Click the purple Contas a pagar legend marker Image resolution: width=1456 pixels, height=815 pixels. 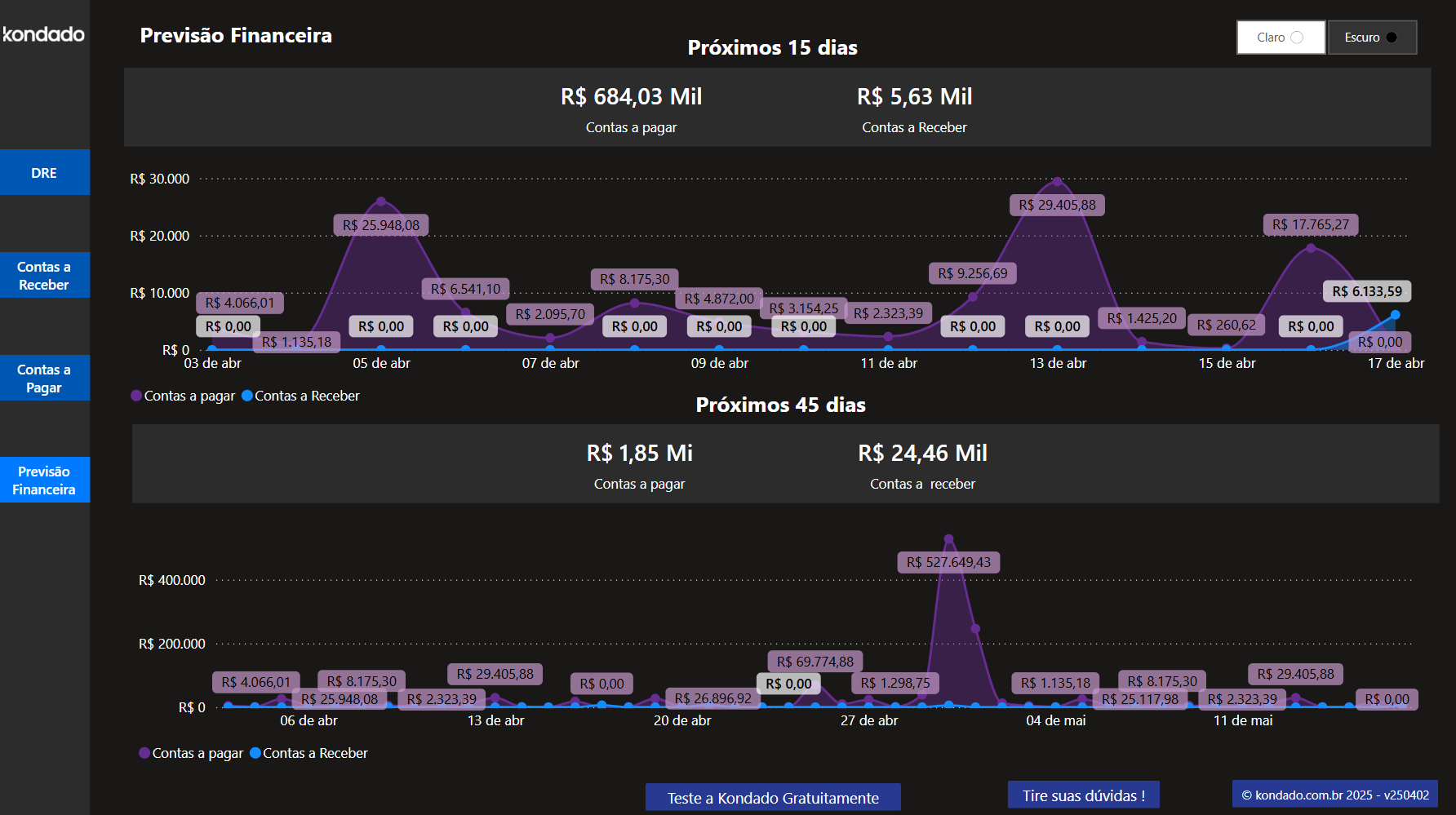(x=135, y=395)
